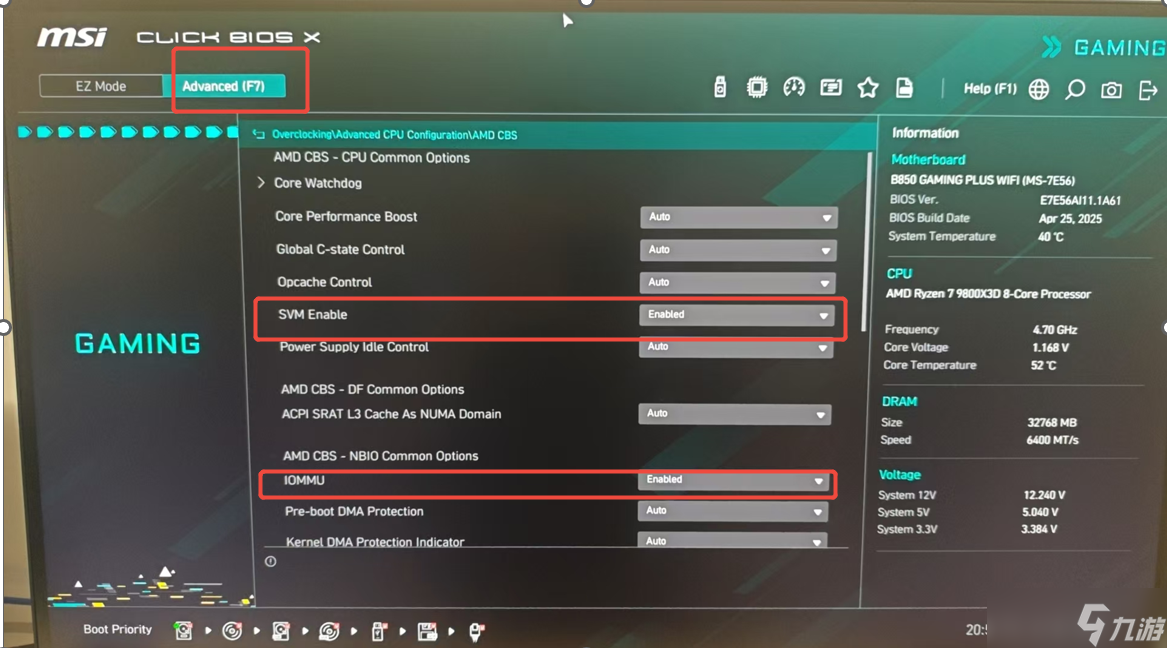Click Help (F1) button
Viewport: 1167px width, 648px height.
point(988,89)
